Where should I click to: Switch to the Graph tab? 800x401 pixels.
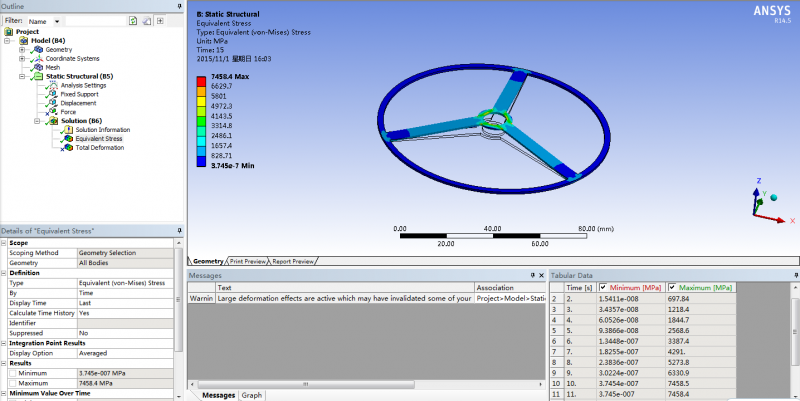tap(252, 395)
